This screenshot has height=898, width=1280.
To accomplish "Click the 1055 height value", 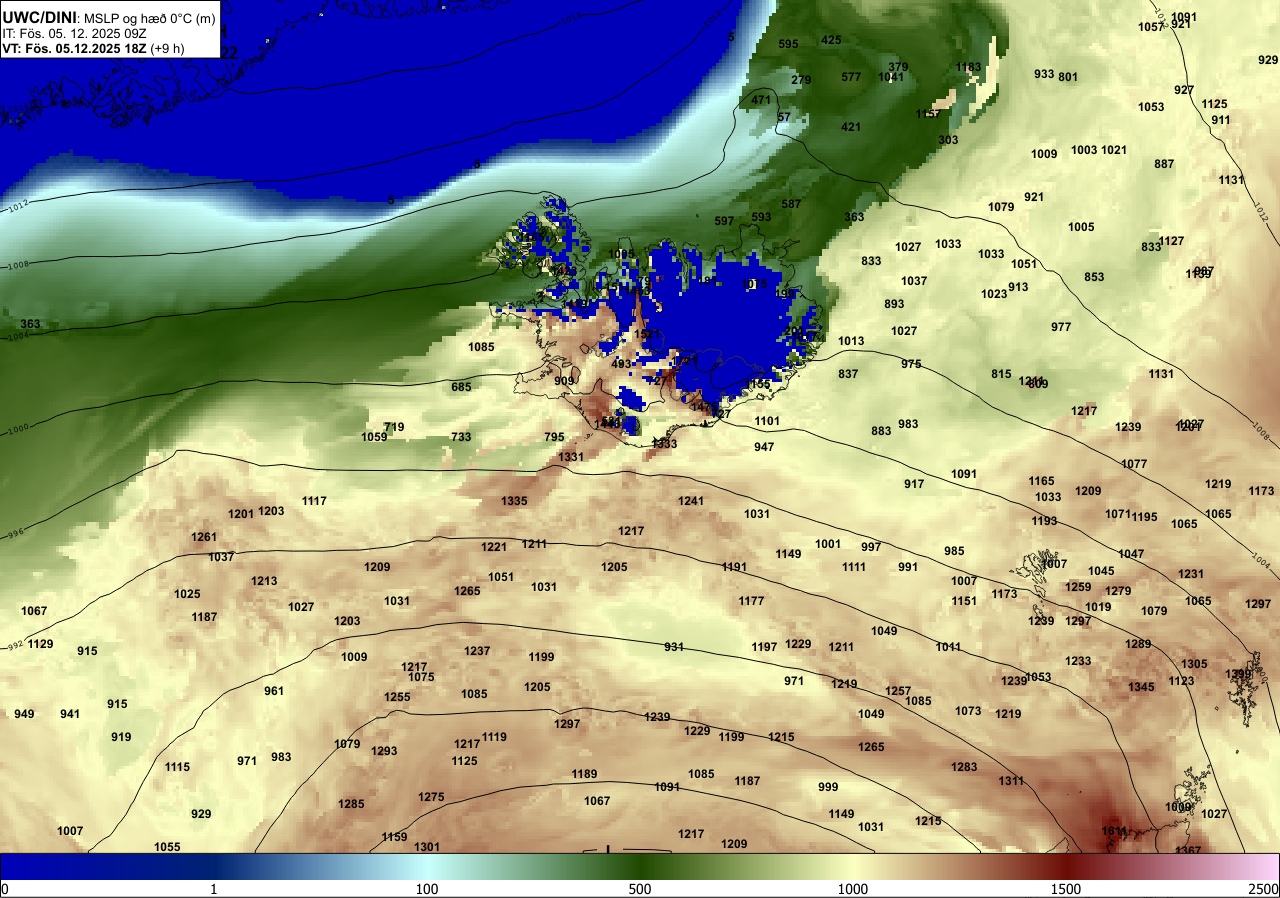I will pos(167,847).
